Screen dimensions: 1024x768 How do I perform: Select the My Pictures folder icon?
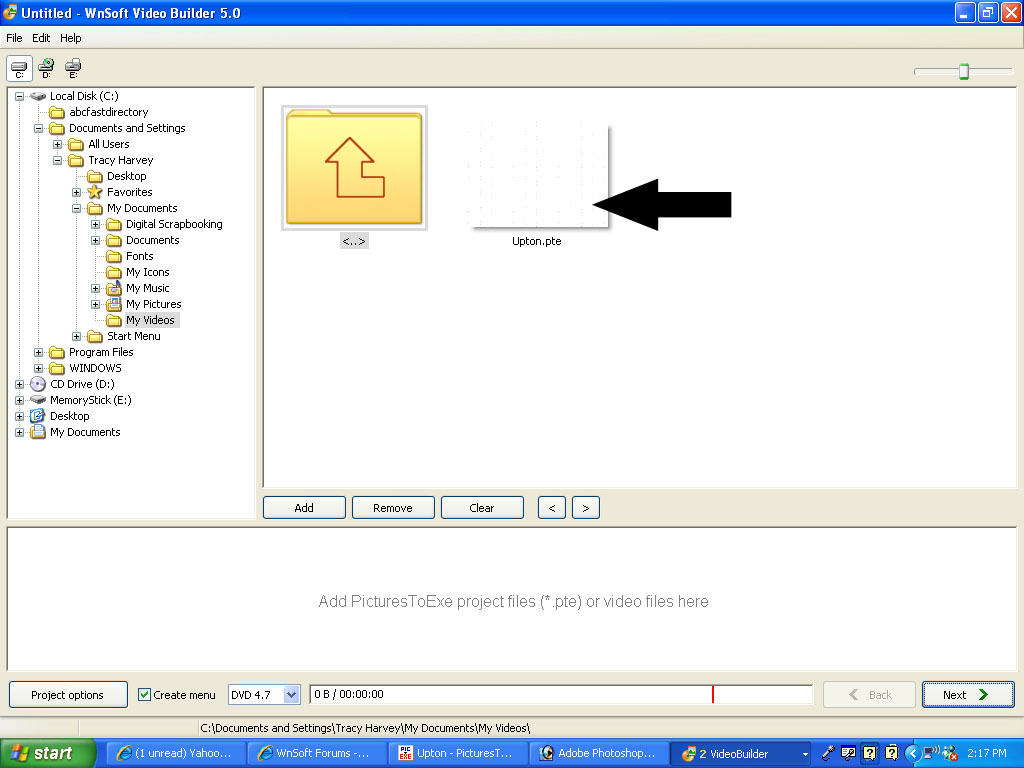coord(114,304)
